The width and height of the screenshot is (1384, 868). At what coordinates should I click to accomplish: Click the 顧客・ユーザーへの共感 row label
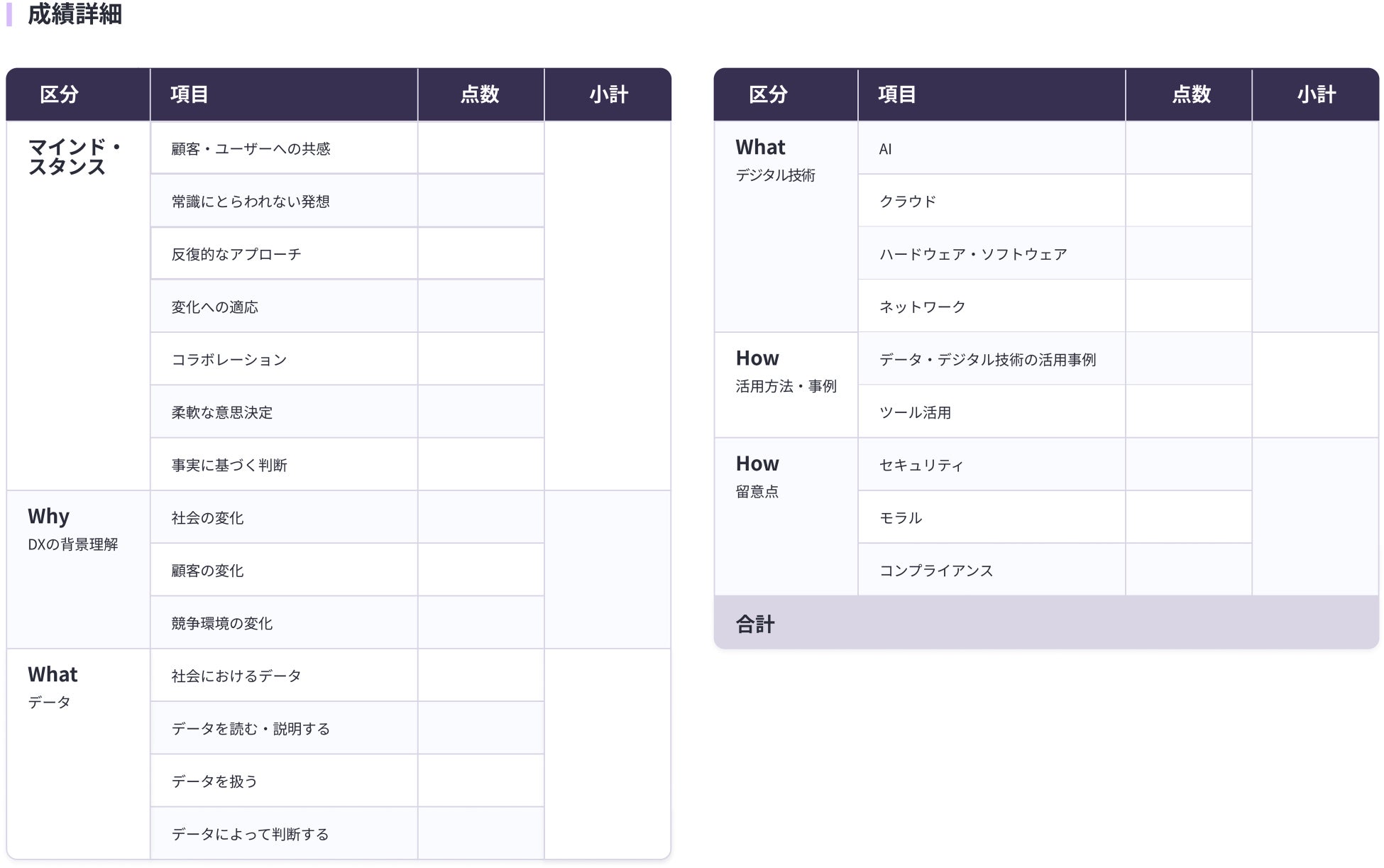coord(251,149)
